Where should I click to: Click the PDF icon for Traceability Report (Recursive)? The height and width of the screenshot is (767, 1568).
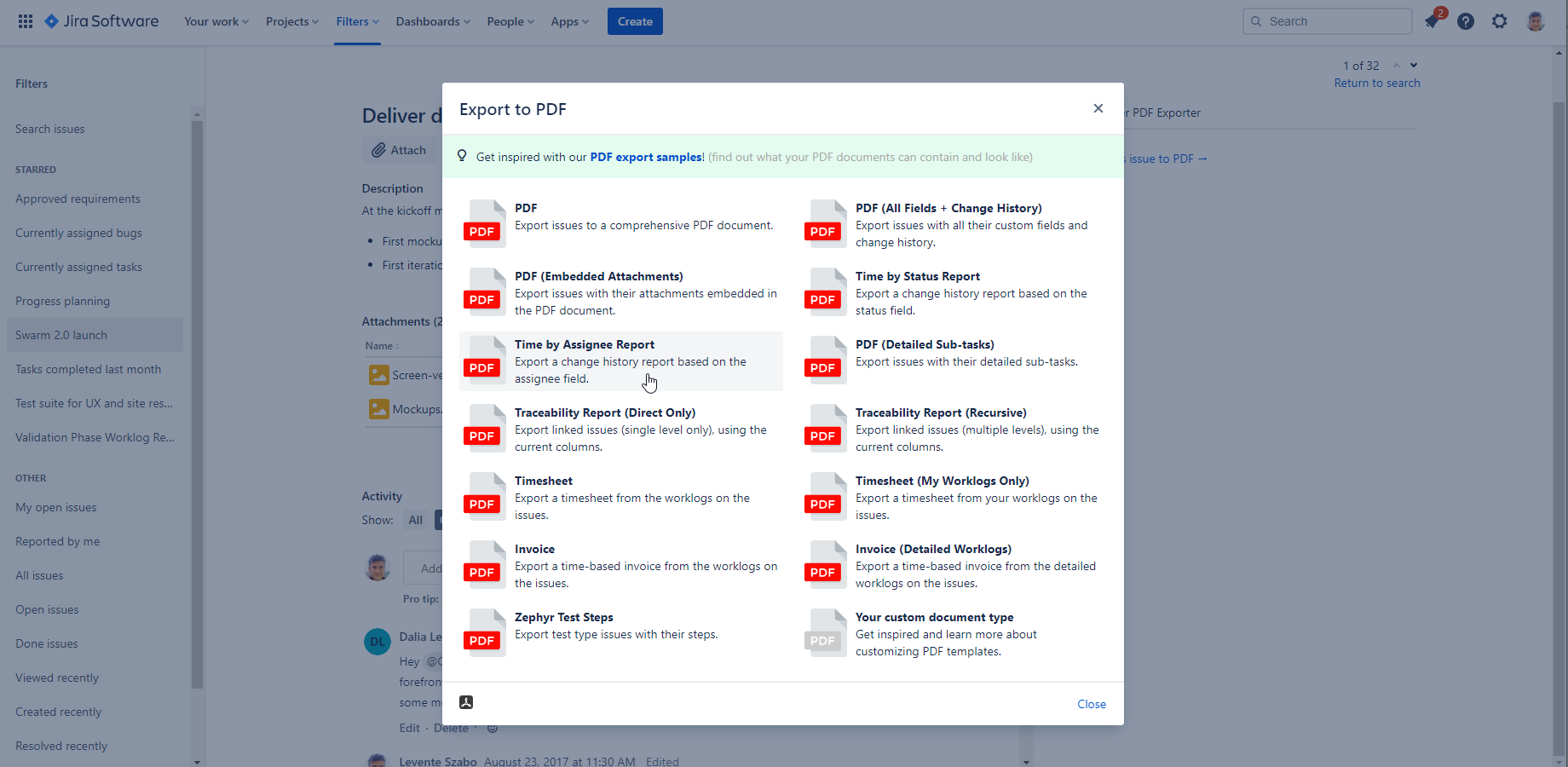(826, 428)
